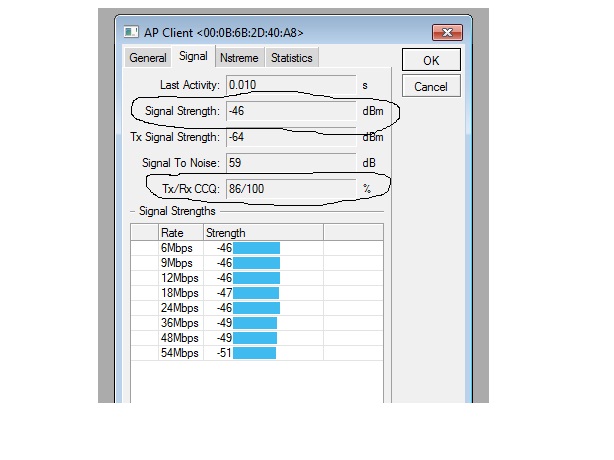Select the 48Mbps rate row
This screenshot has width=614, height=460.
coord(256,338)
